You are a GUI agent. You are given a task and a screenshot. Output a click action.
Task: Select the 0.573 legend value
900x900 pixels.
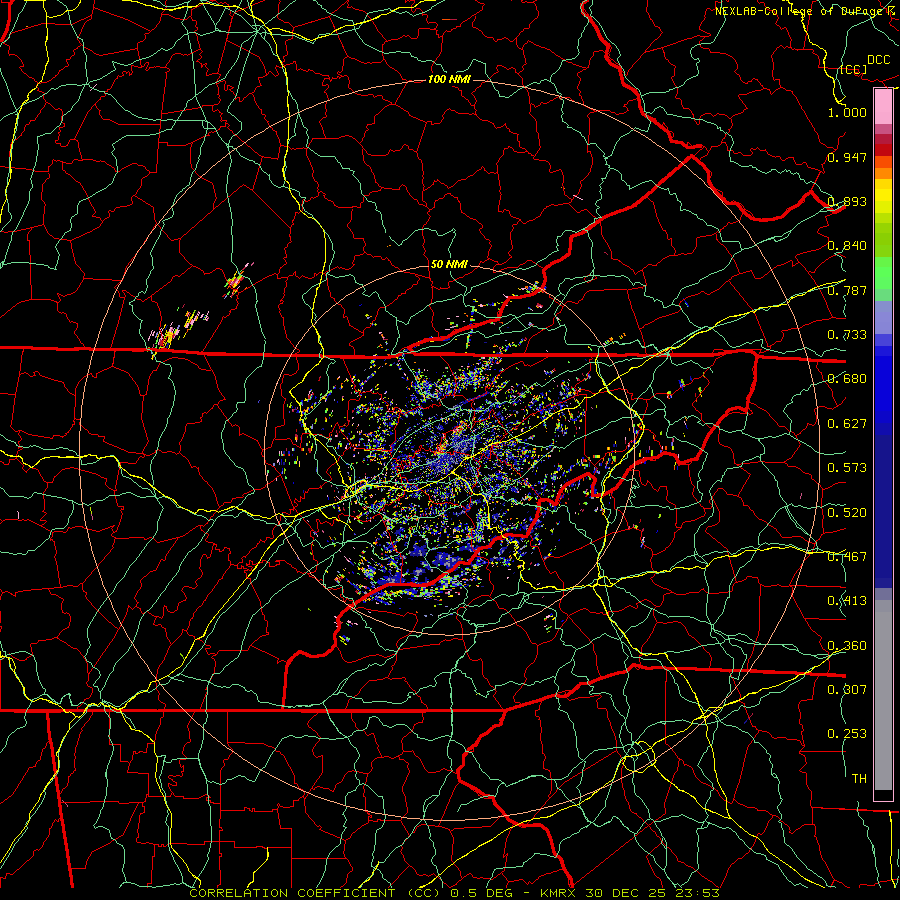click(x=847, y=468)
